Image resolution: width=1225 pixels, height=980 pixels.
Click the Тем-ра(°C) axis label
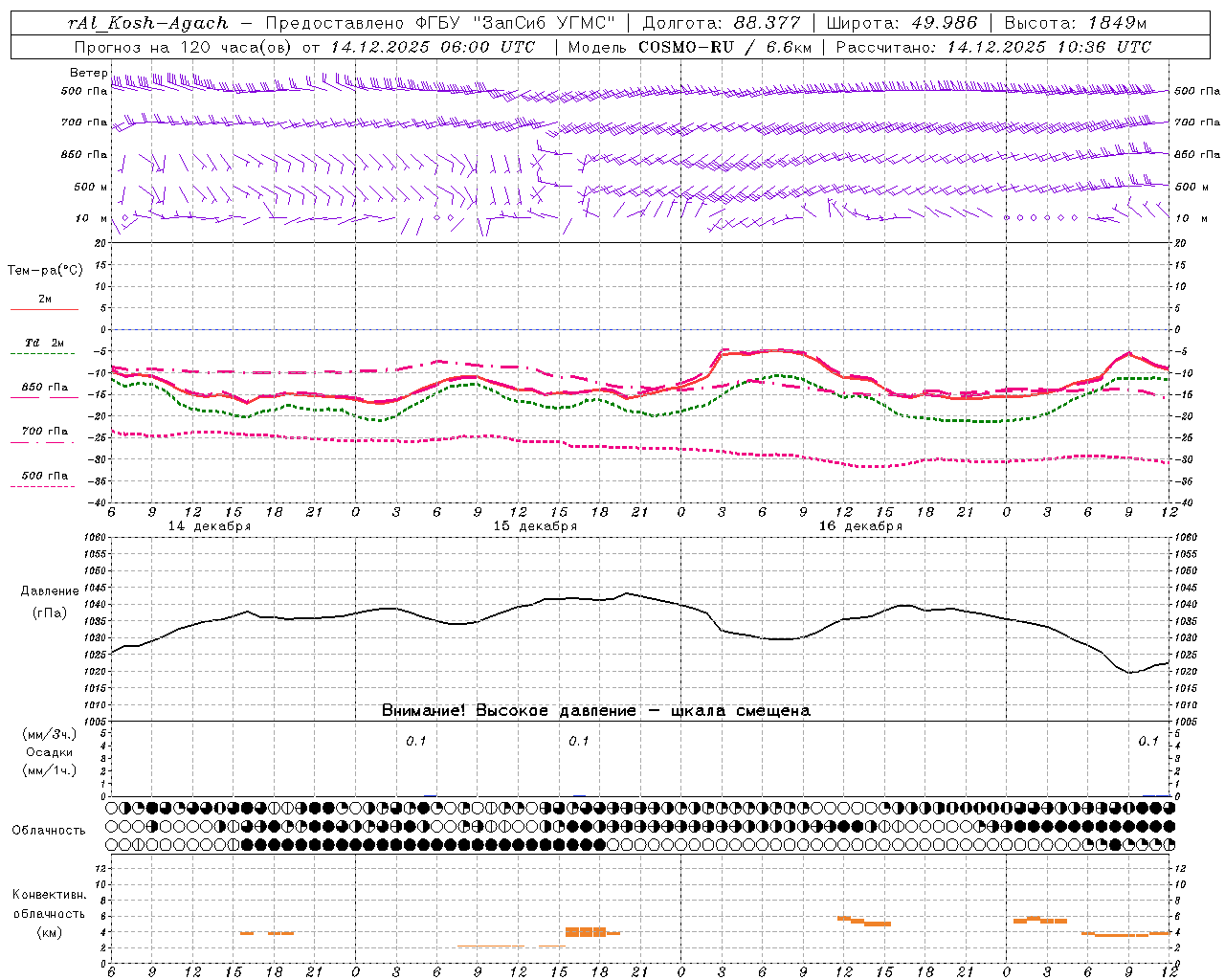(x=45, y=271)
